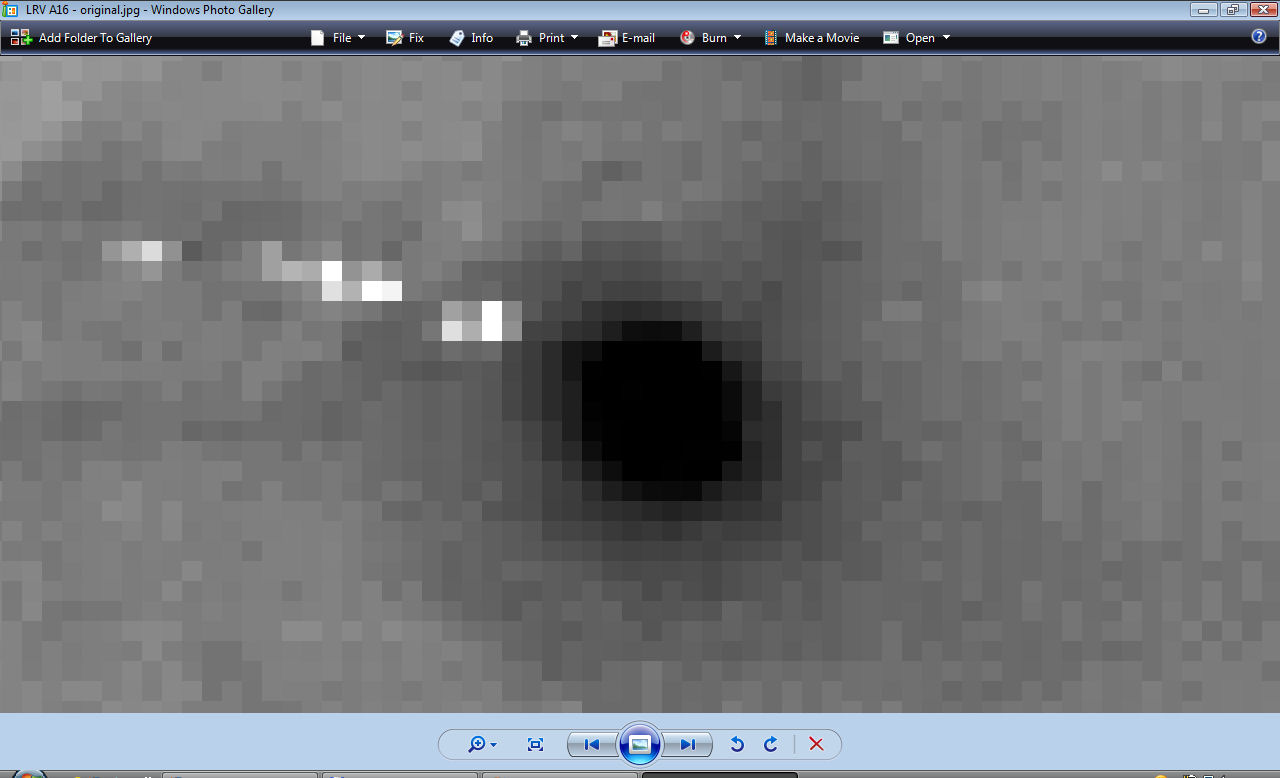Image resolution: width=1280 pixels, height=778 pixels.
Task: Open the File dropdown menu
Action: tap(338, 38)
